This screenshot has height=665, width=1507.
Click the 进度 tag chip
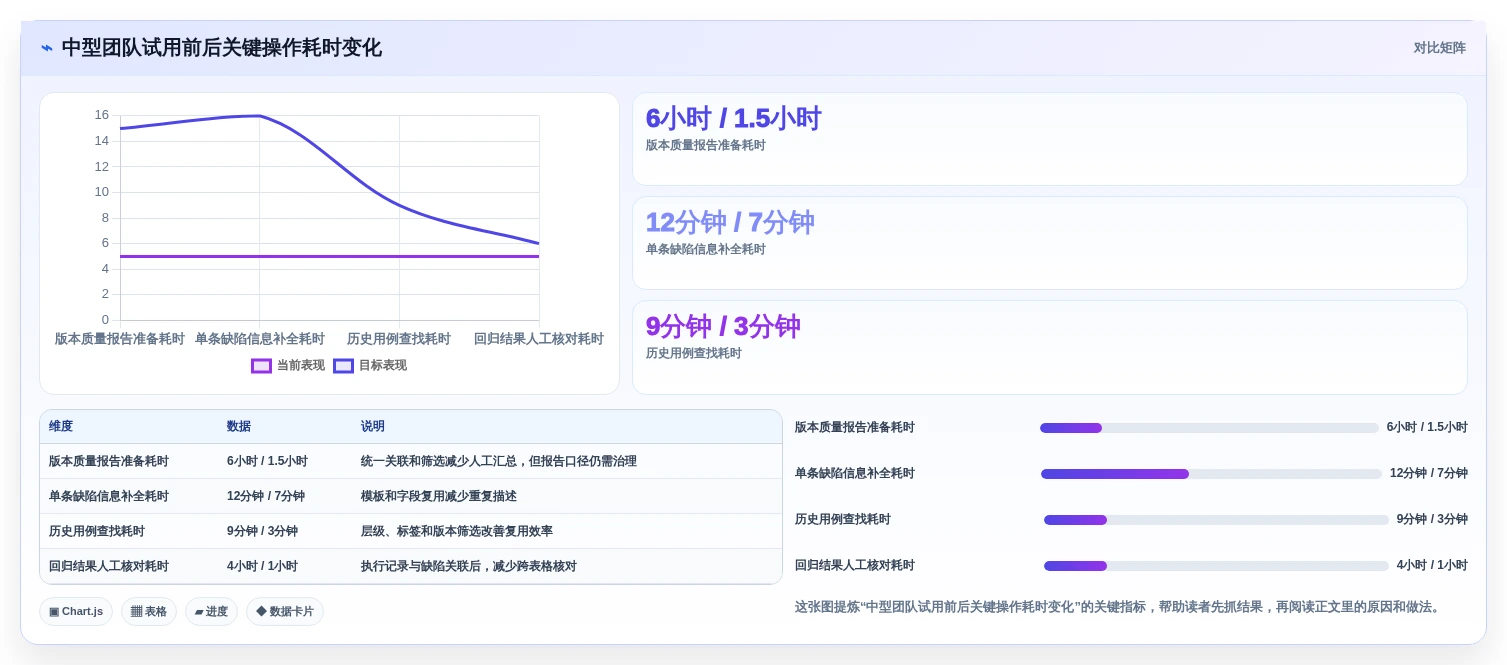coord(211,611)
